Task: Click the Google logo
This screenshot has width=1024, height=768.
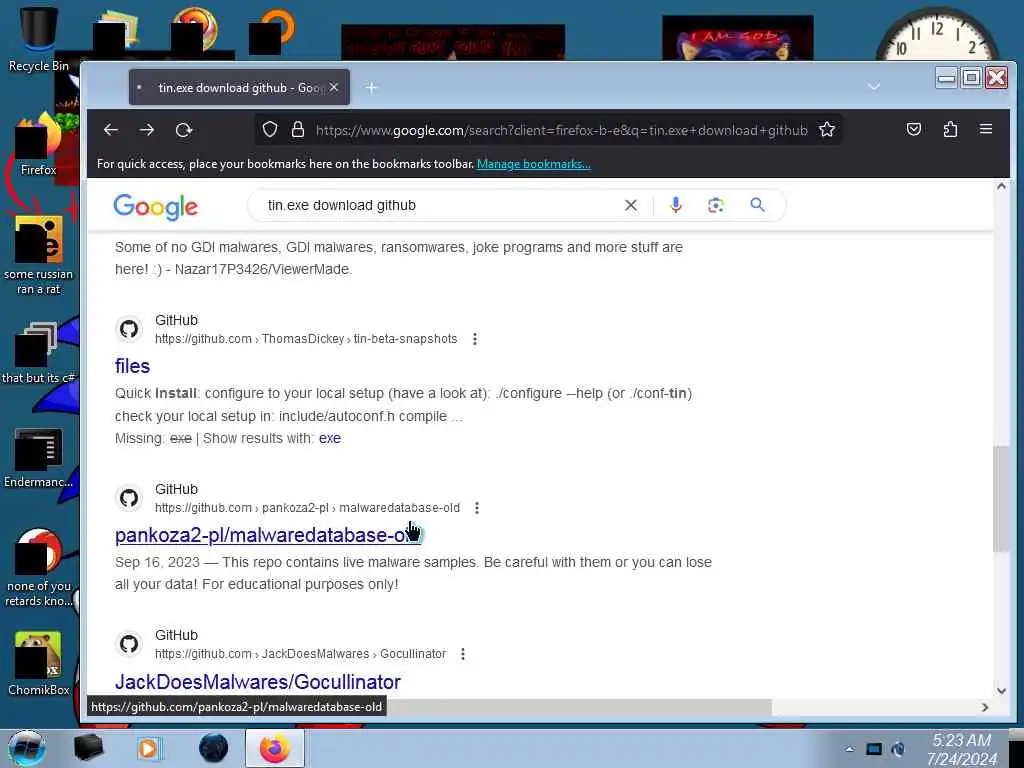Action: [x=155, y=207]
